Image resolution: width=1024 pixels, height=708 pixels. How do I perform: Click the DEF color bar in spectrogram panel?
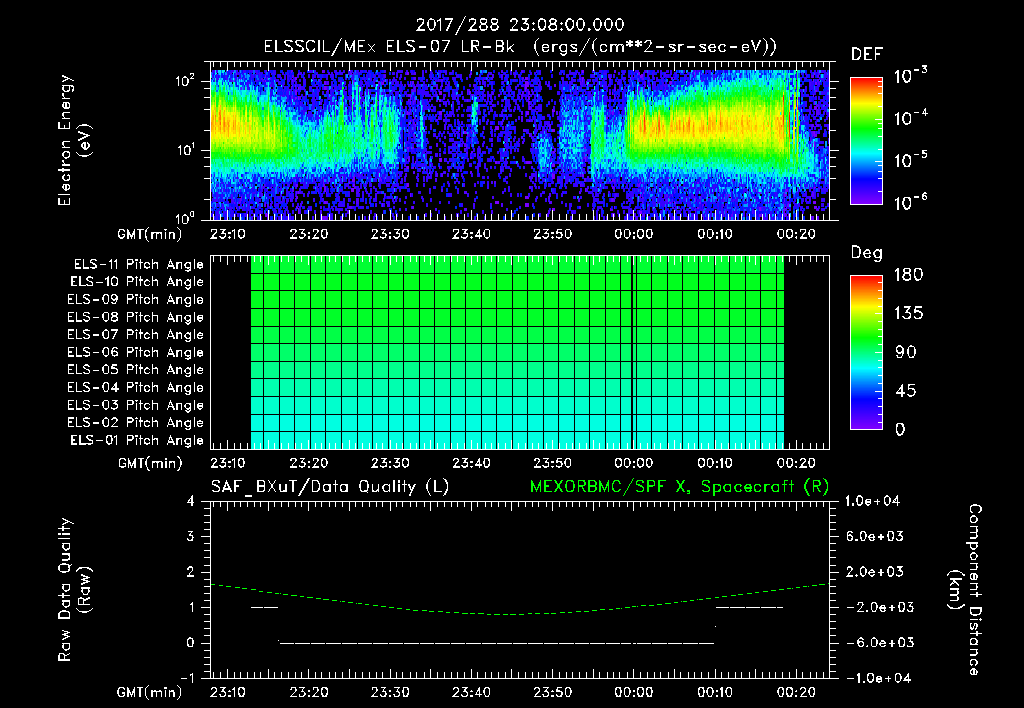coord(866,141)
